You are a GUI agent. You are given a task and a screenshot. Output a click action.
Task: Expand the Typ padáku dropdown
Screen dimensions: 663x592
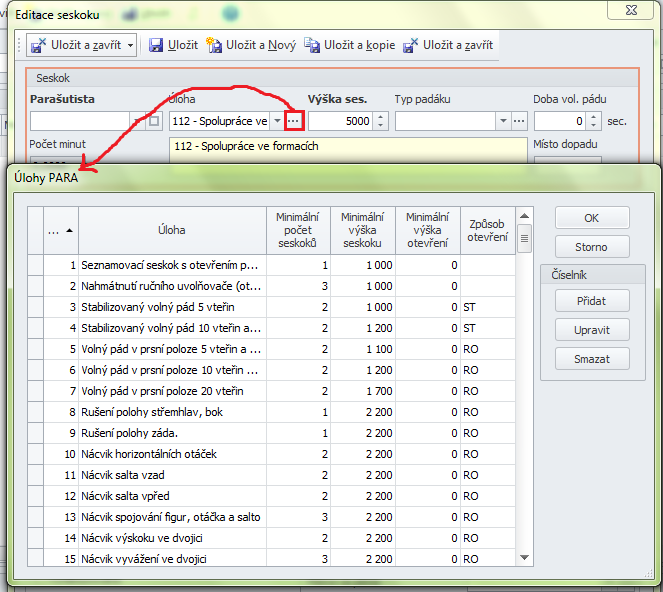(503, 121)
